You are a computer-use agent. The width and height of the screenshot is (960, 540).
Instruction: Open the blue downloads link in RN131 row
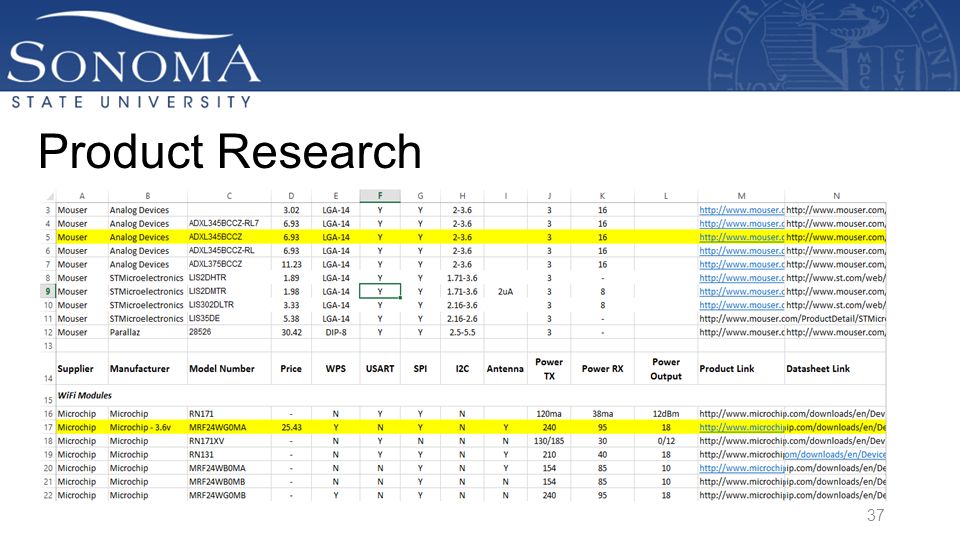pyautogui.click(x=835, y=454)
